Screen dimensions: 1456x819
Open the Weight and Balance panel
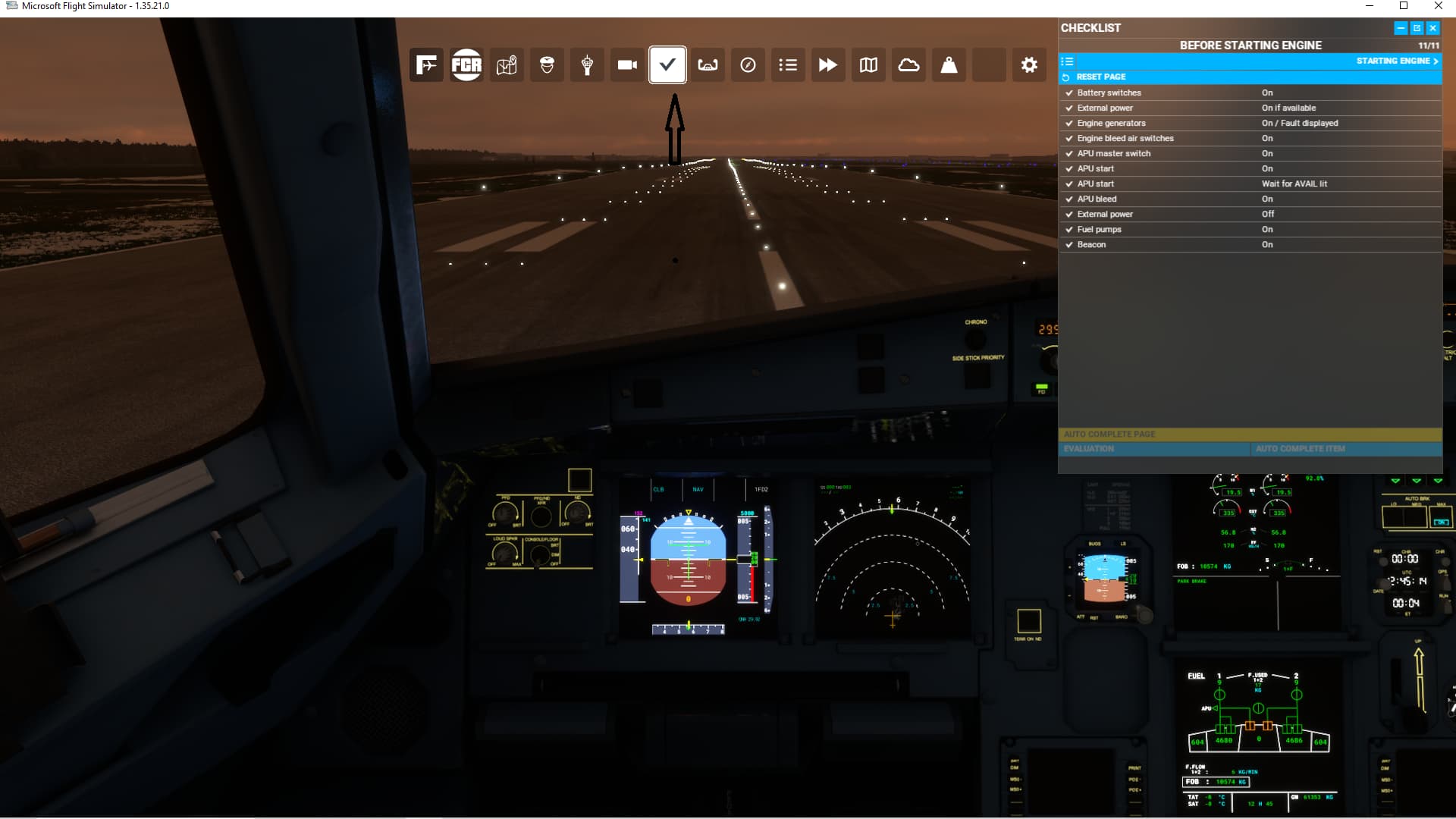[x=949, y=64]
